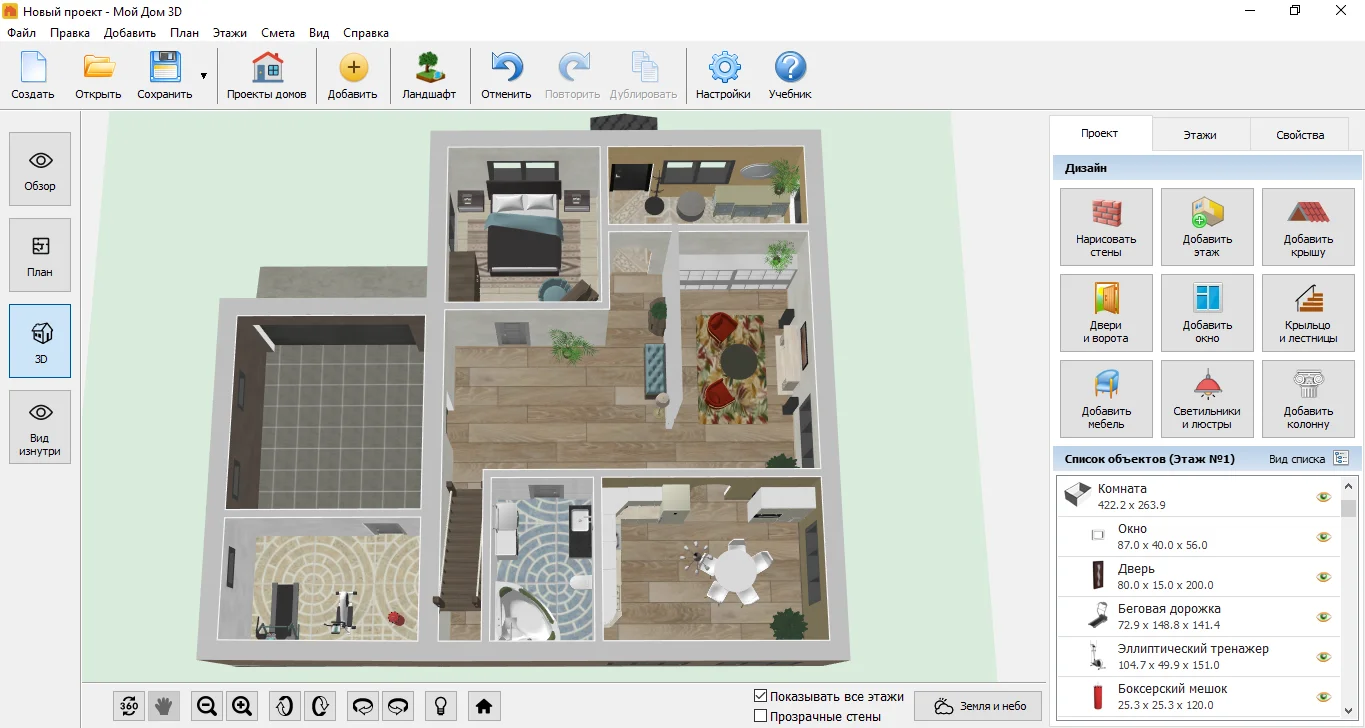Select the Дверь 80.0 x 15.0 row
The image size is (1365, 728).
click(x=1198, y=577)
